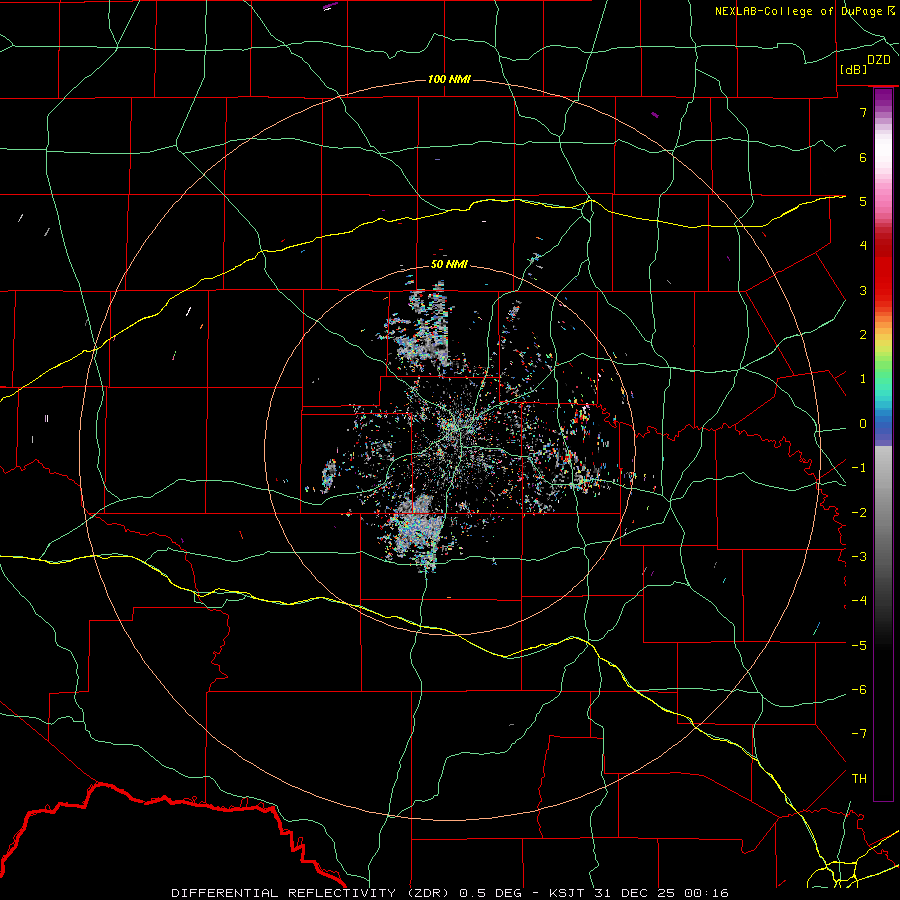Click the TH label on the color scale
Image resolution: width=900 pixels, height=900 pixels.
(x=859, y=779)
